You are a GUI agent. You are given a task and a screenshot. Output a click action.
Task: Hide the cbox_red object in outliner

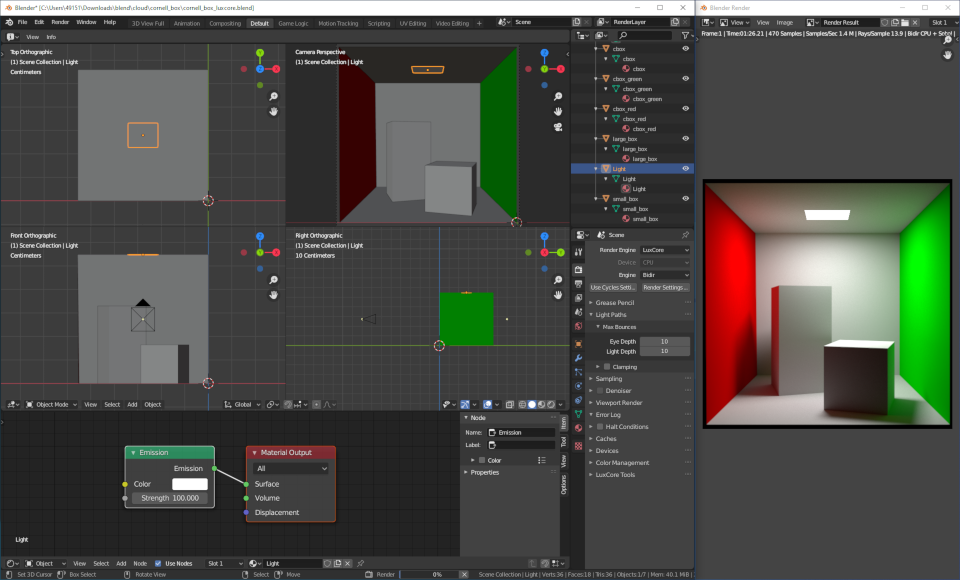coord(686,109)
